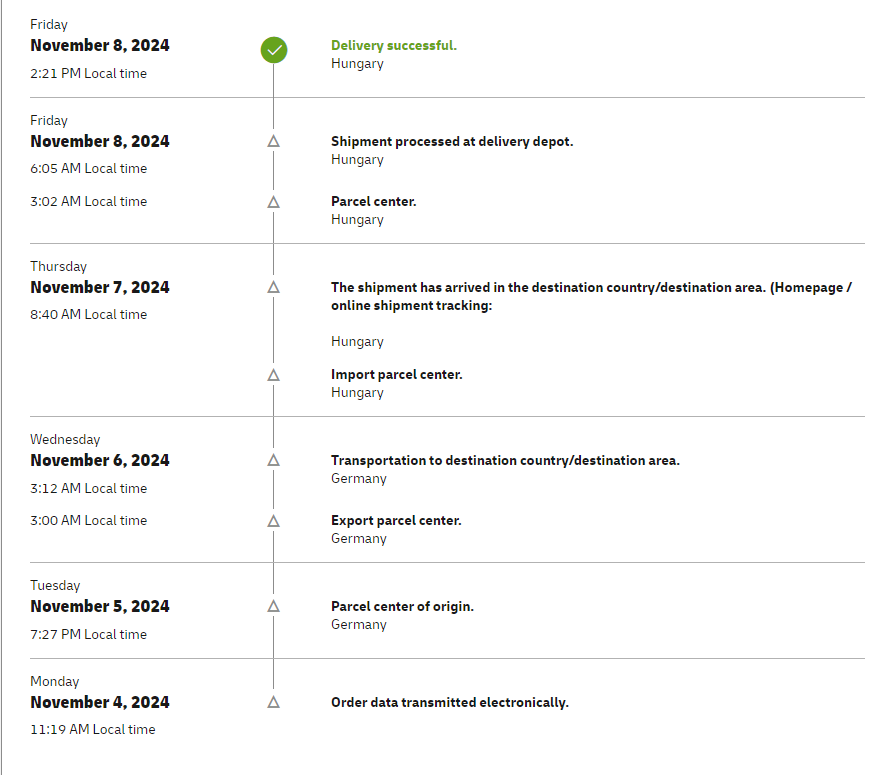Screen dimensions: 877x775
Task: Click the Delivery successful green status text
Action: click(x=394, y=45)
